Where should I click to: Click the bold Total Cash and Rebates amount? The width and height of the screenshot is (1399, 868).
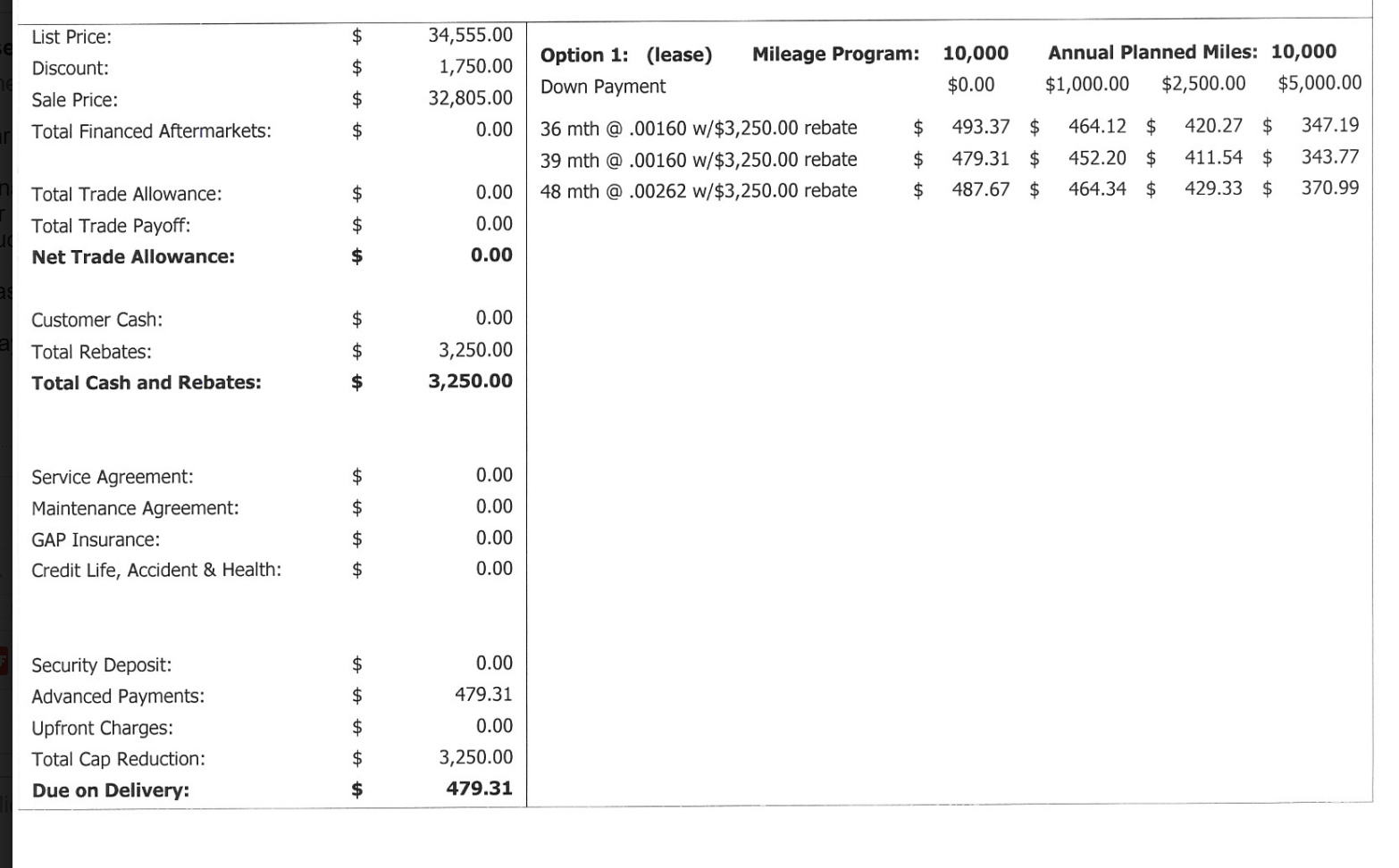tap(470, 381)
